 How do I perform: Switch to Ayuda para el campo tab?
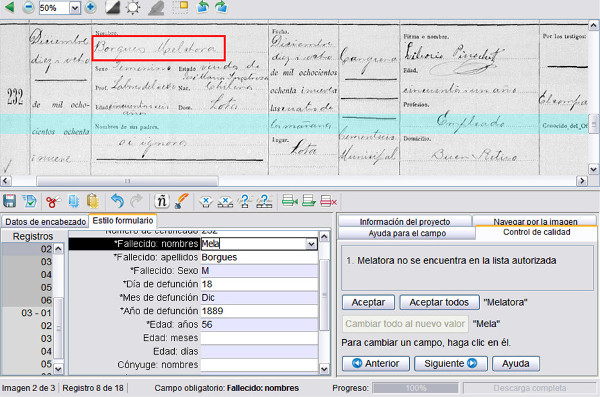click(x=407, y=233)
